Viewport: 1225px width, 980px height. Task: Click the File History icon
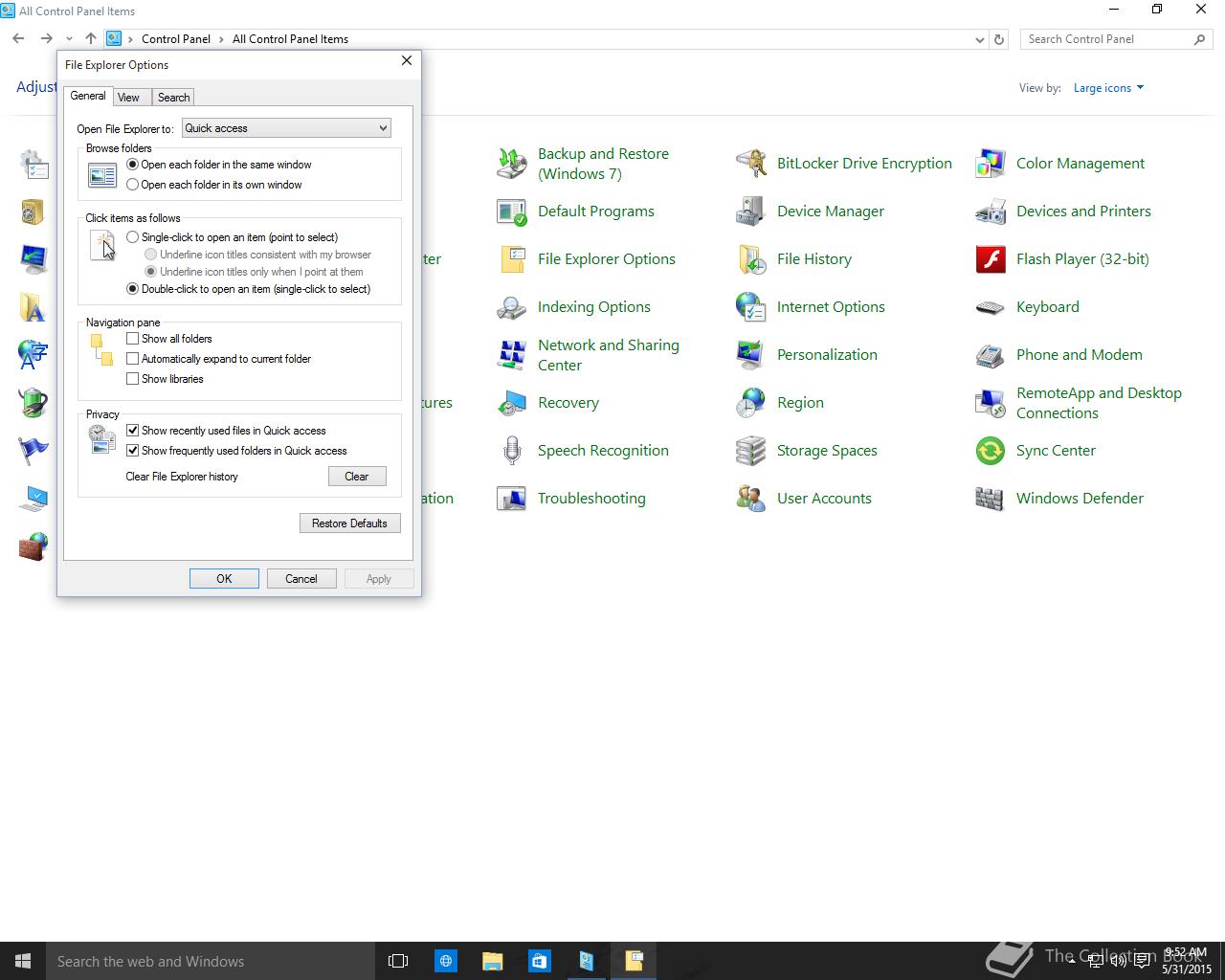point(751,259)
